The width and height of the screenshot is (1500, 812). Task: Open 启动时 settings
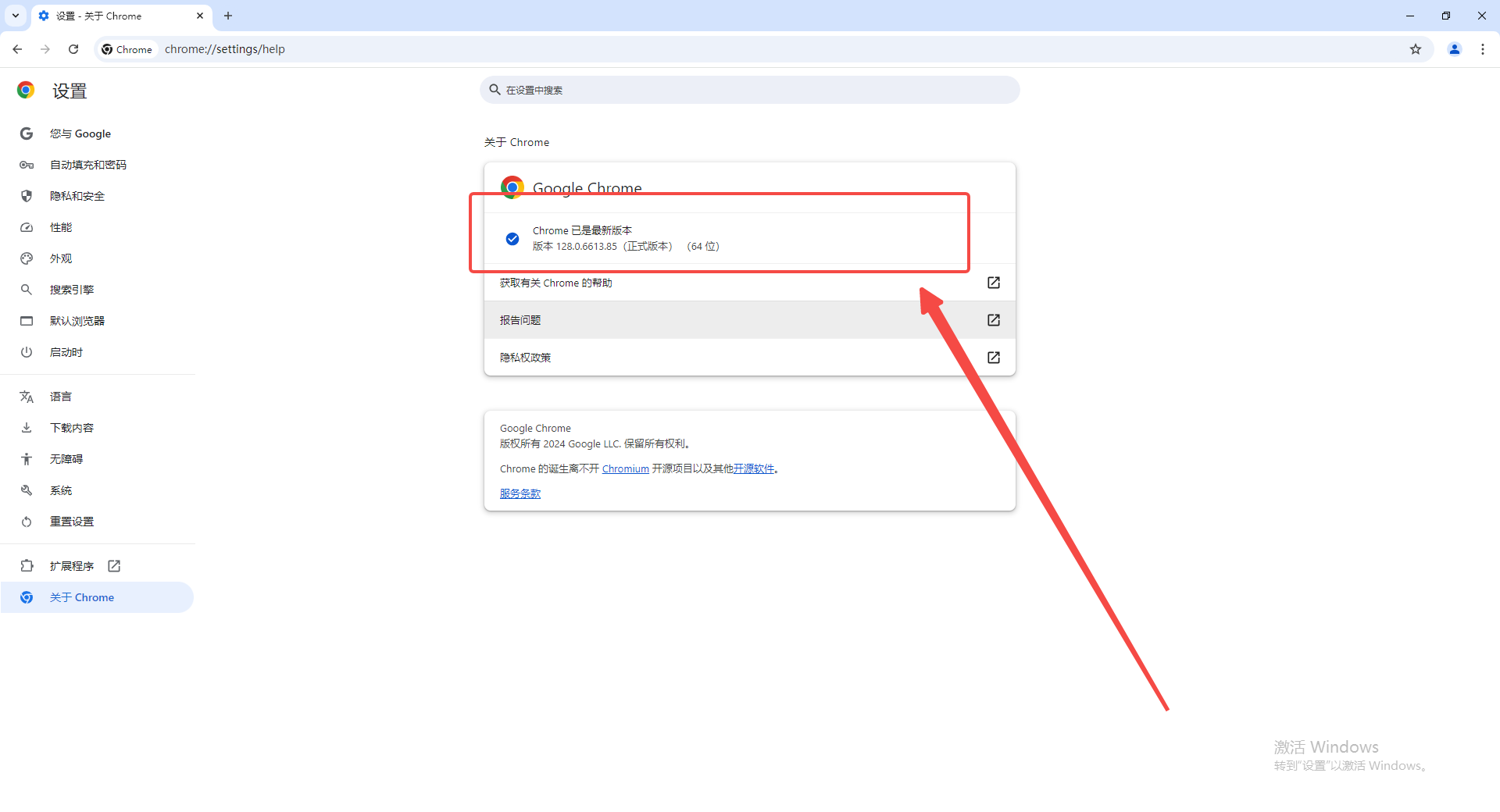click(98, 352)
